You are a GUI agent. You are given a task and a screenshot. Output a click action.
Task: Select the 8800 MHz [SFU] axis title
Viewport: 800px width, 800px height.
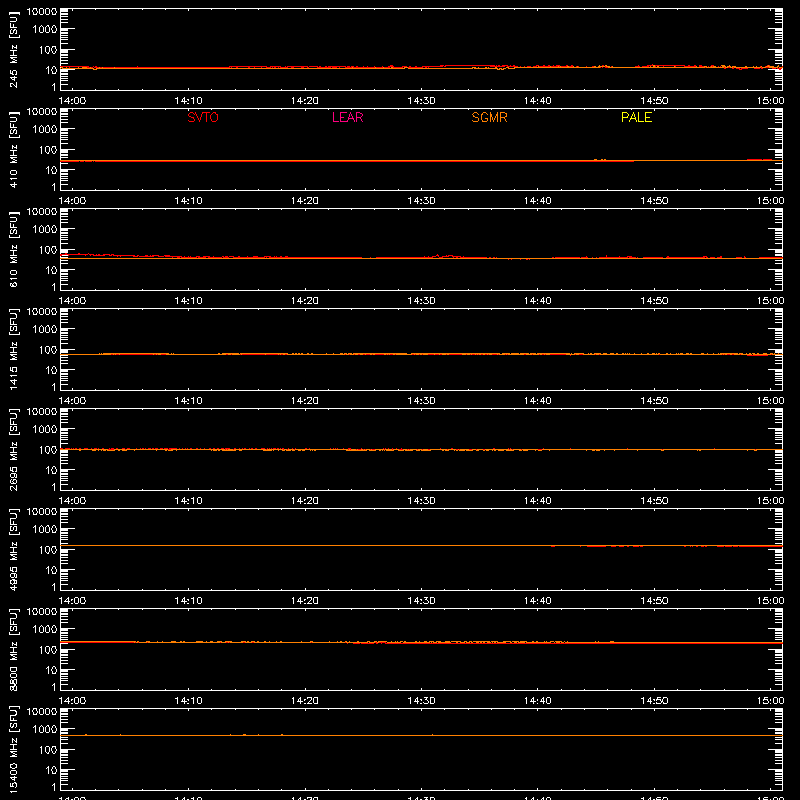click(13, 649)
